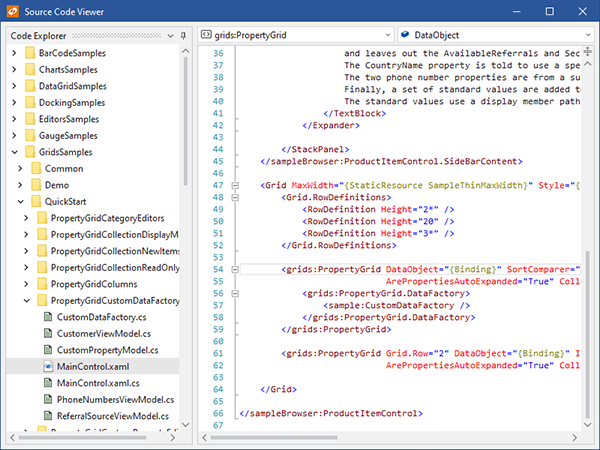Expand the EditorsSamples folder
The width and height of the screenshot is (600, 450).
pos(15,119)
